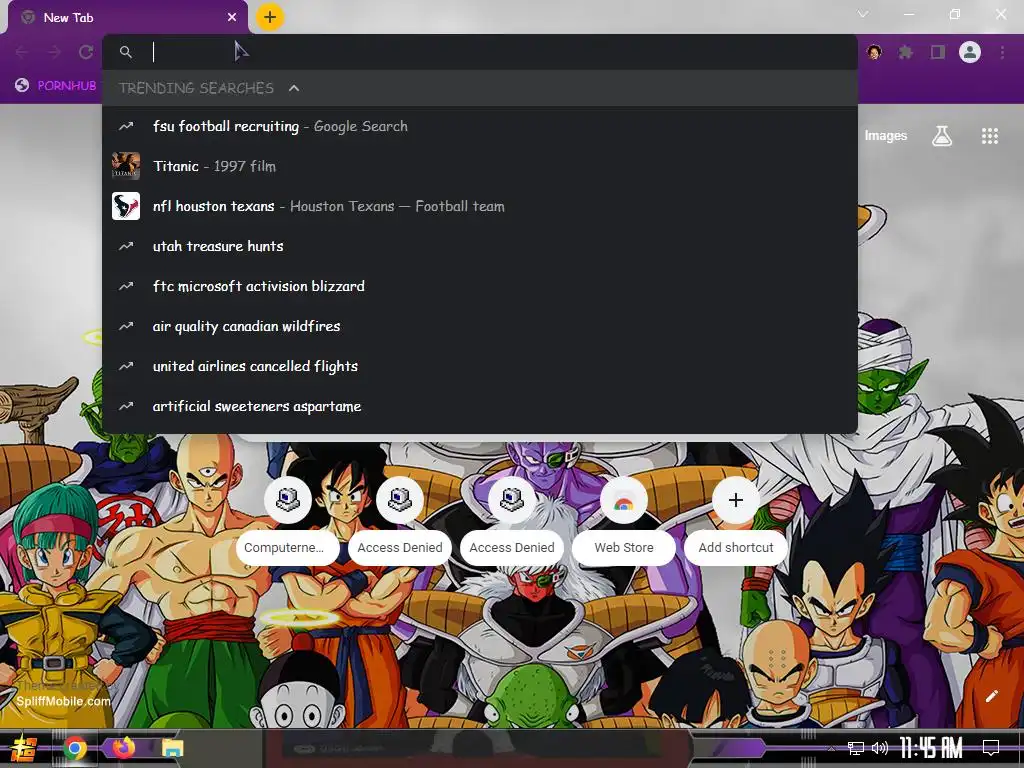Go back with the back arrow
The height and width of the screenshot is (768, 1024).
pyautogui.click(x=22, y=52)
